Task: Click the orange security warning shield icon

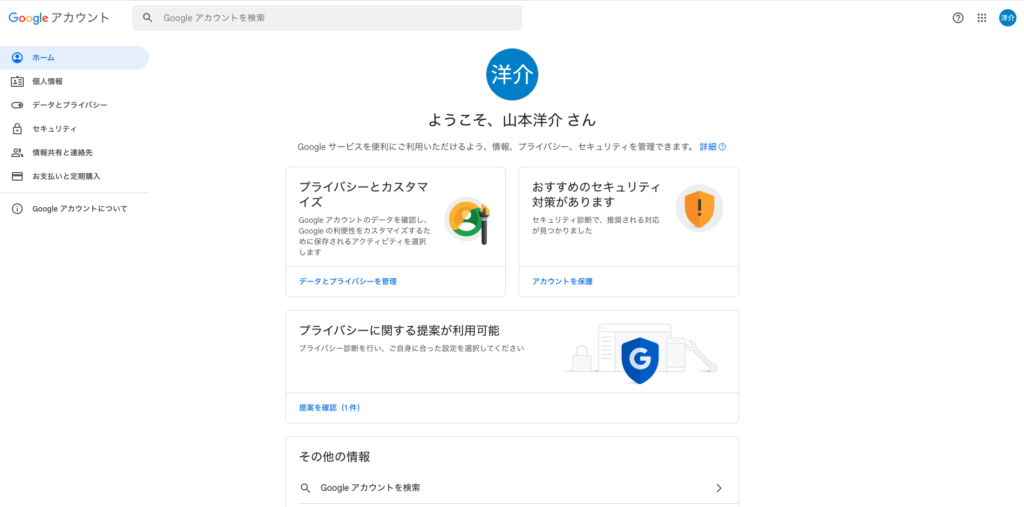Action: (x=699, y=208)
